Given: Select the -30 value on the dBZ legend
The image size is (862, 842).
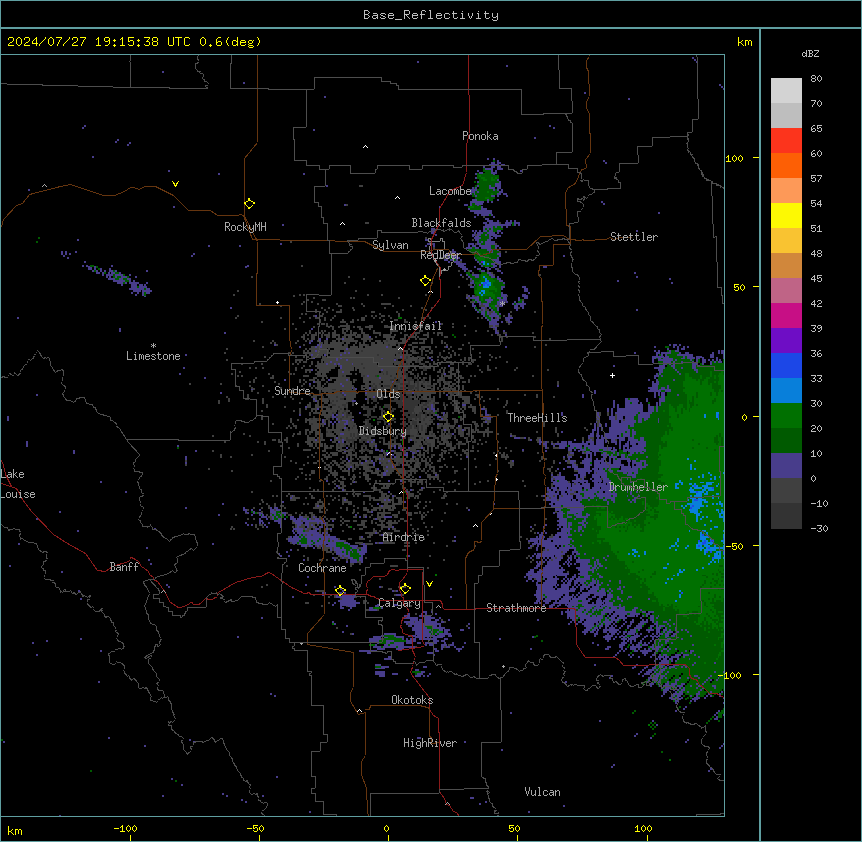Looking at the screenshot, I should tap(819, 529).
